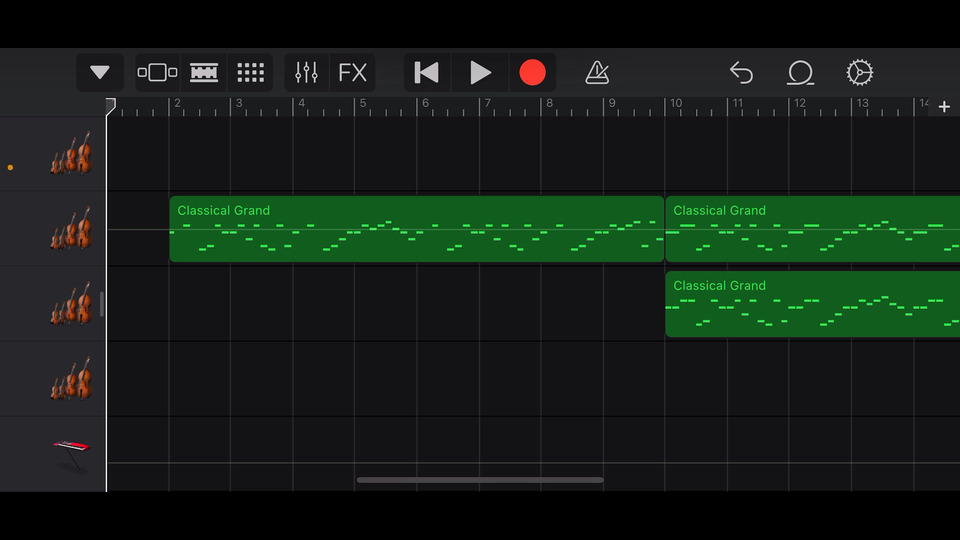Open the My Songs dropdown arrow
The width and height of the screenshot is (960, 540).
coord(100,72)
